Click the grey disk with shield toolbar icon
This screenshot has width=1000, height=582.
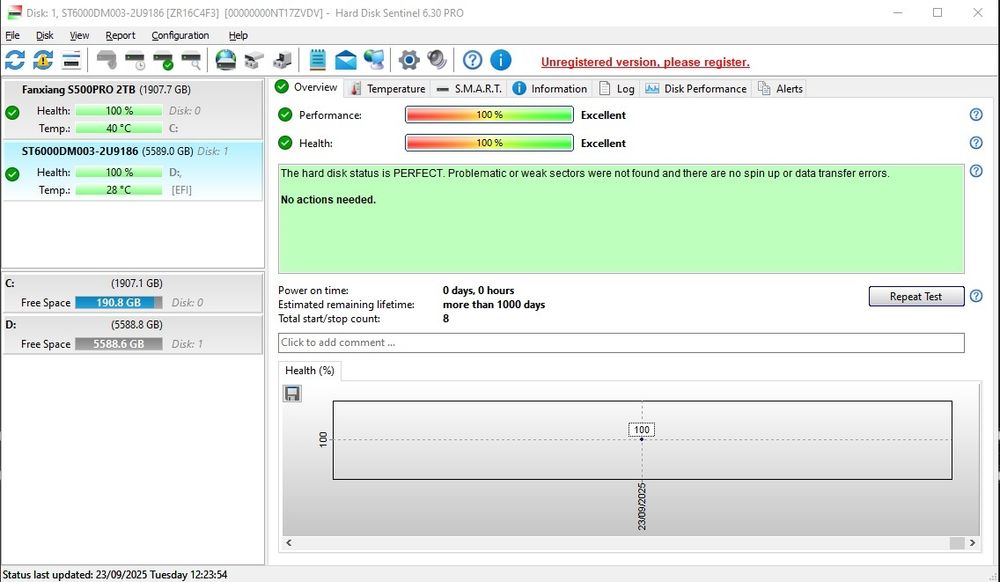pos(107,61)
